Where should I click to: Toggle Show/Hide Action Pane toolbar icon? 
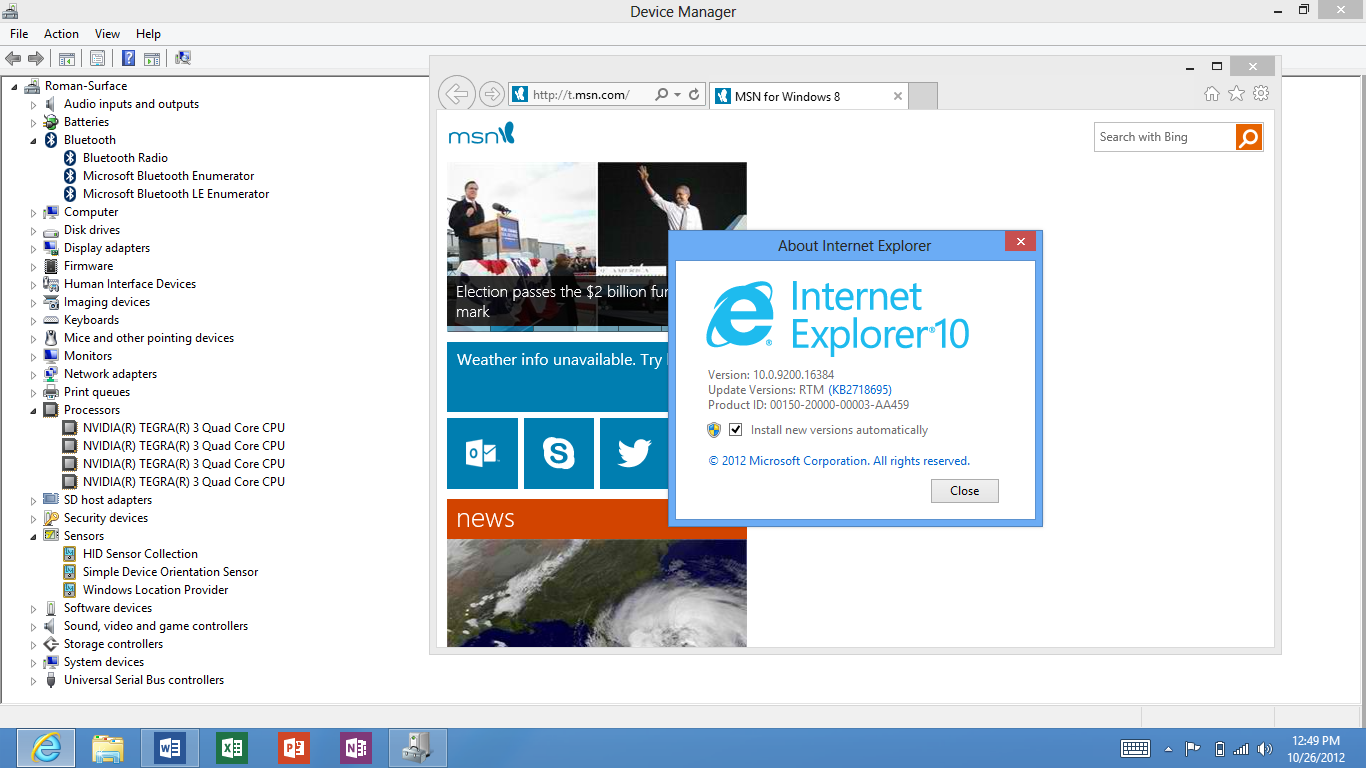coord(152,59)
